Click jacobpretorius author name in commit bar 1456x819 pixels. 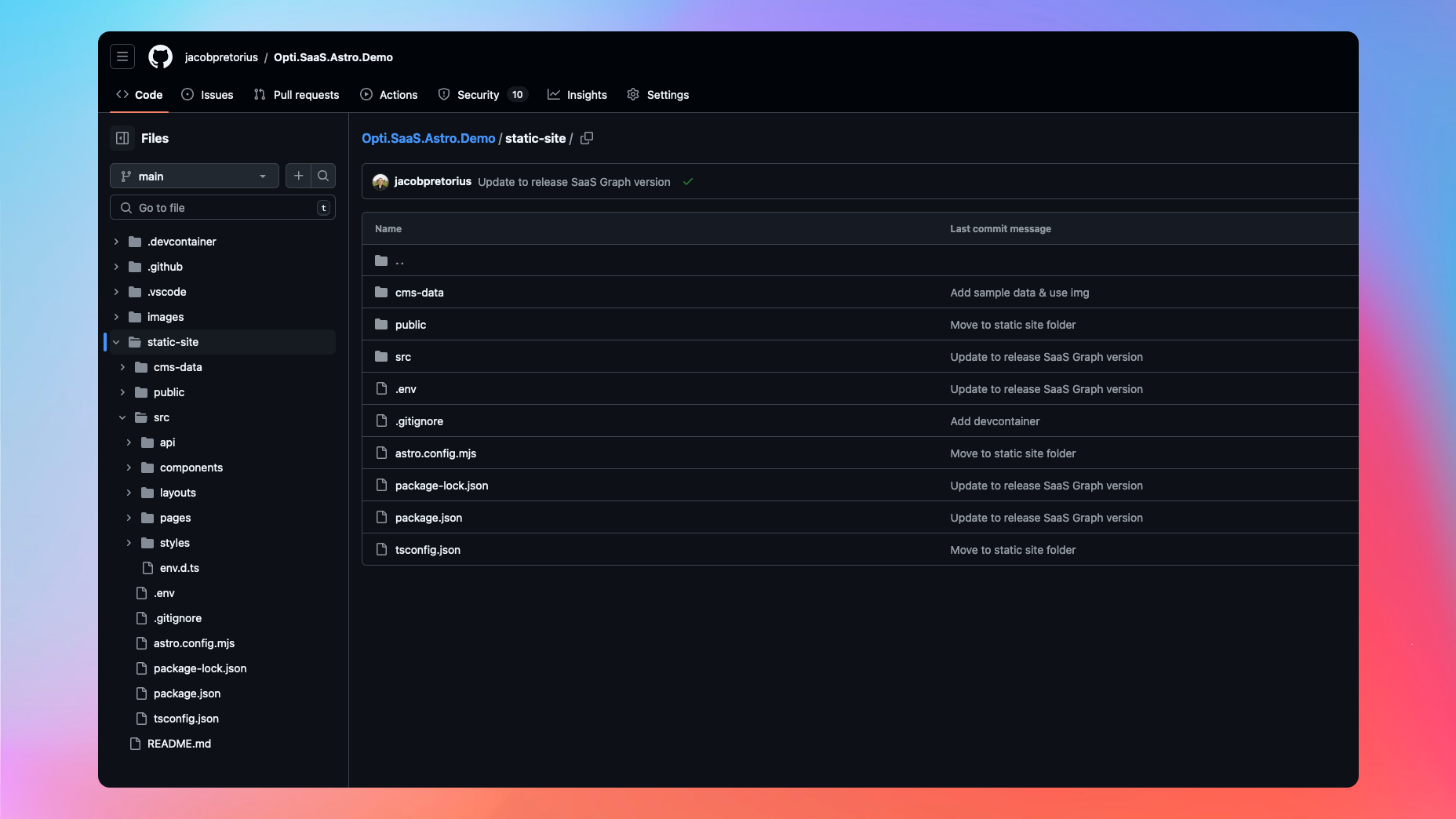(432, 181)
